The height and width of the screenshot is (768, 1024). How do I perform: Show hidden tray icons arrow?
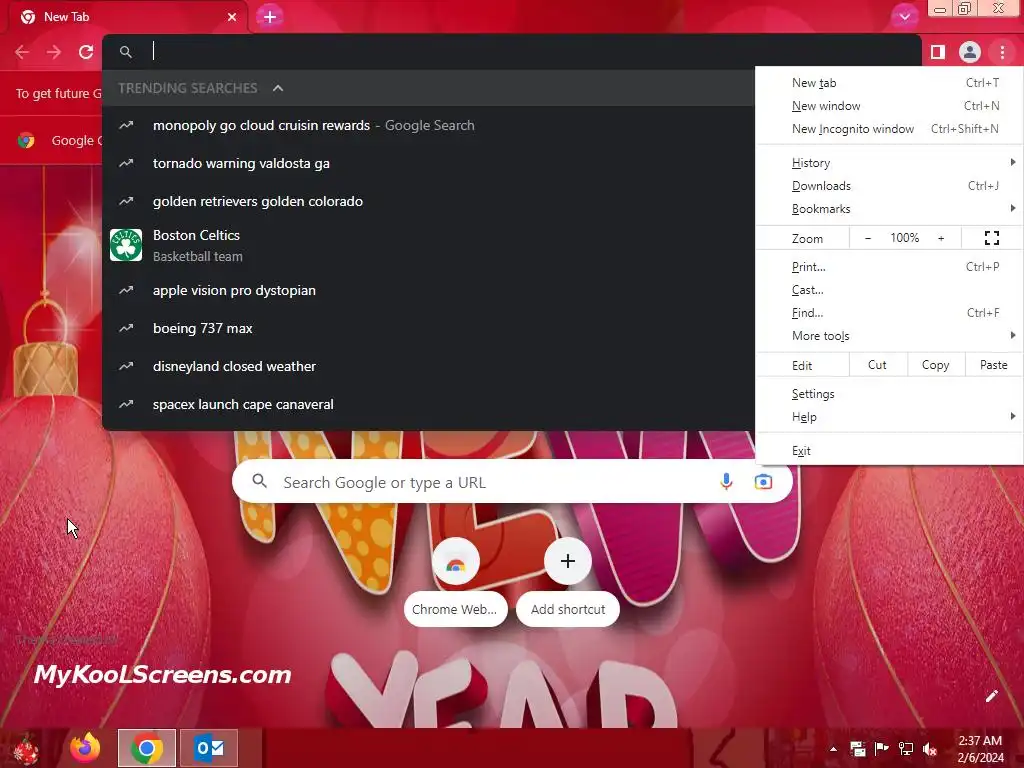click(833, 749)
